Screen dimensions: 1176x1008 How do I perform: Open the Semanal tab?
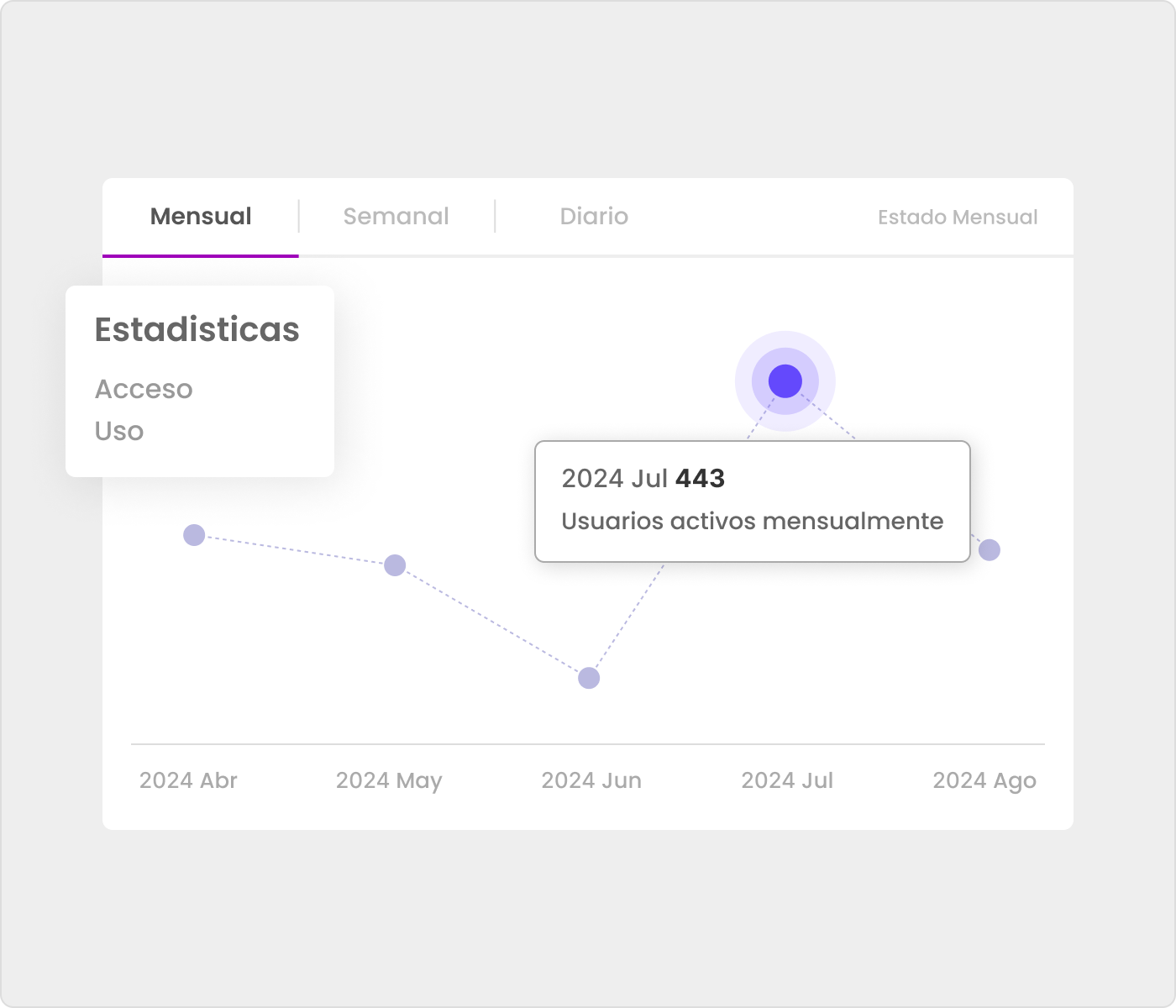pyautogui.click(x=396, y=217)
